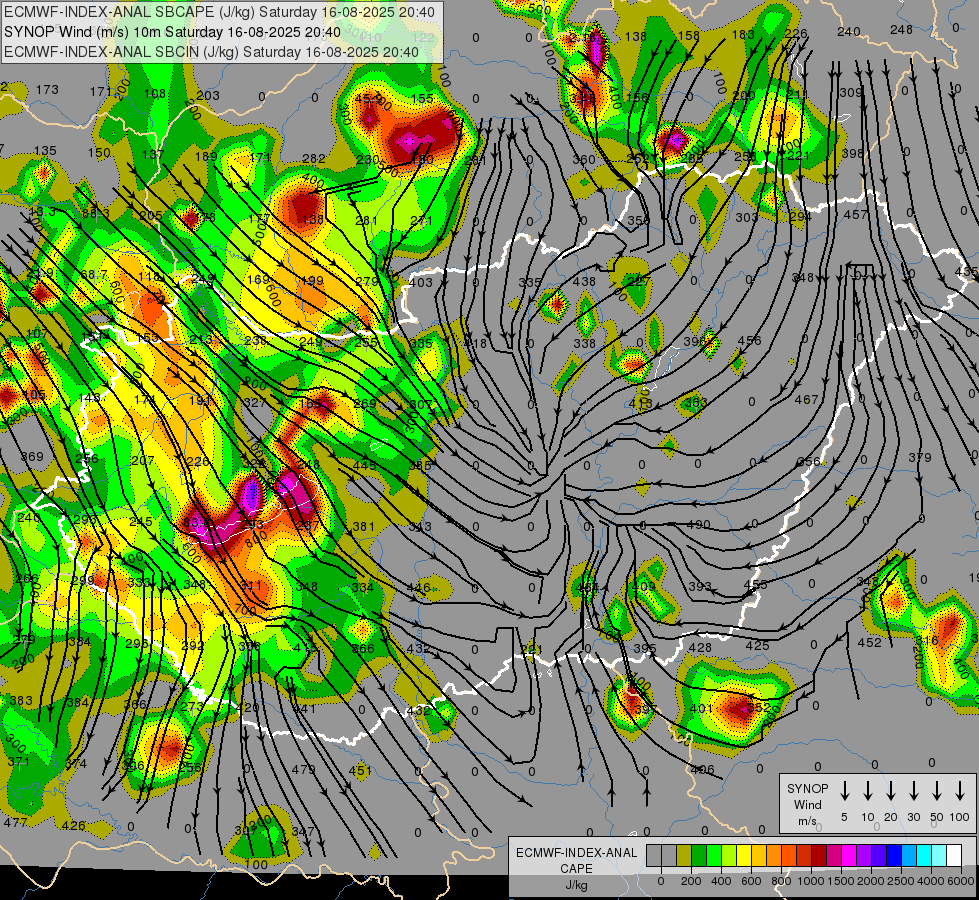Select the bright green CAPE legend swatch

[714, 855]
